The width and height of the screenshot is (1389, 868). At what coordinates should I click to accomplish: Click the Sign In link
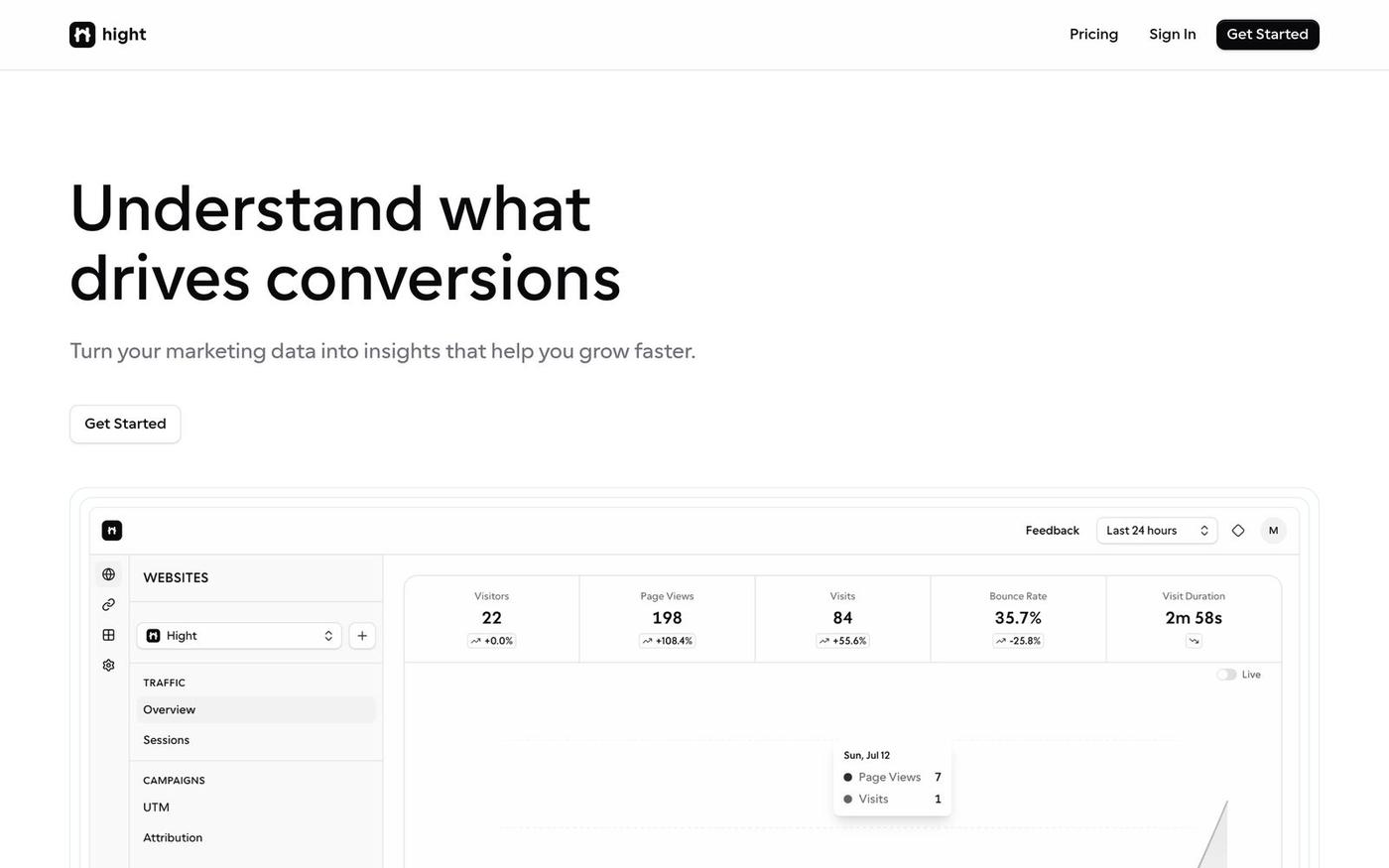[1173, 35]
